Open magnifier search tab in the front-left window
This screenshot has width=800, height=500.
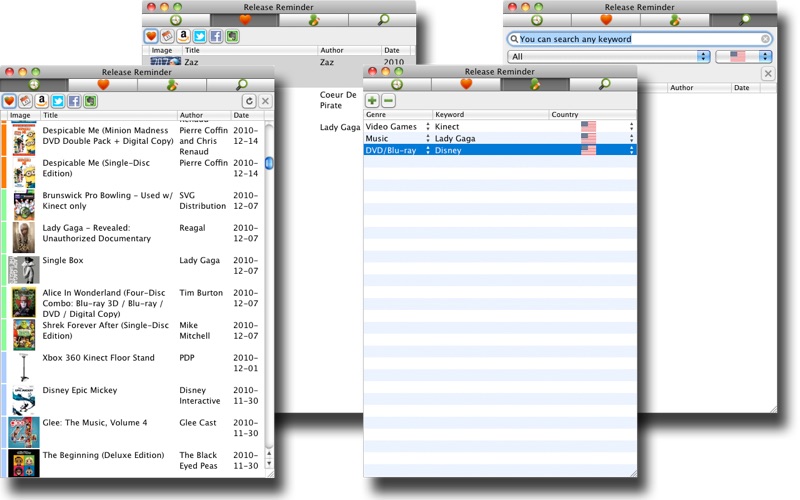pos(241,85)
